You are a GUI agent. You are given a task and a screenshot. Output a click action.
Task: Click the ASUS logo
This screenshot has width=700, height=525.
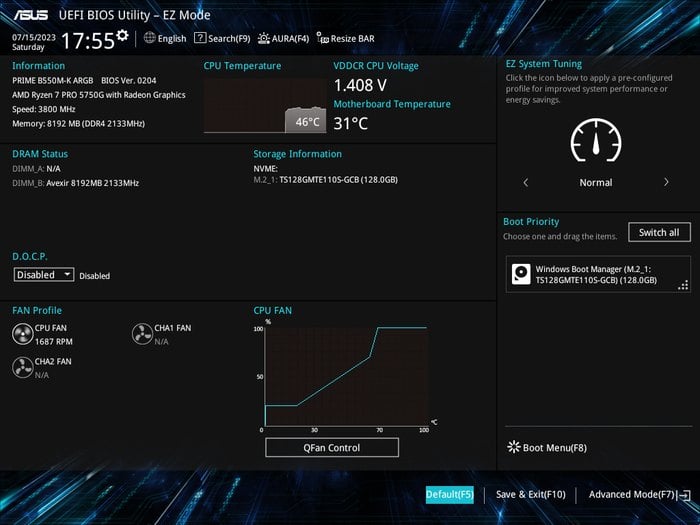click(x=30, y=15)
